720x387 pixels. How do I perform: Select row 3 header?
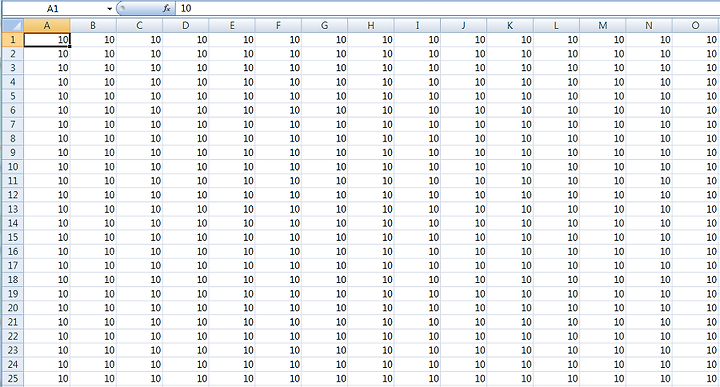pyautogui.click(x=13, y=68)
